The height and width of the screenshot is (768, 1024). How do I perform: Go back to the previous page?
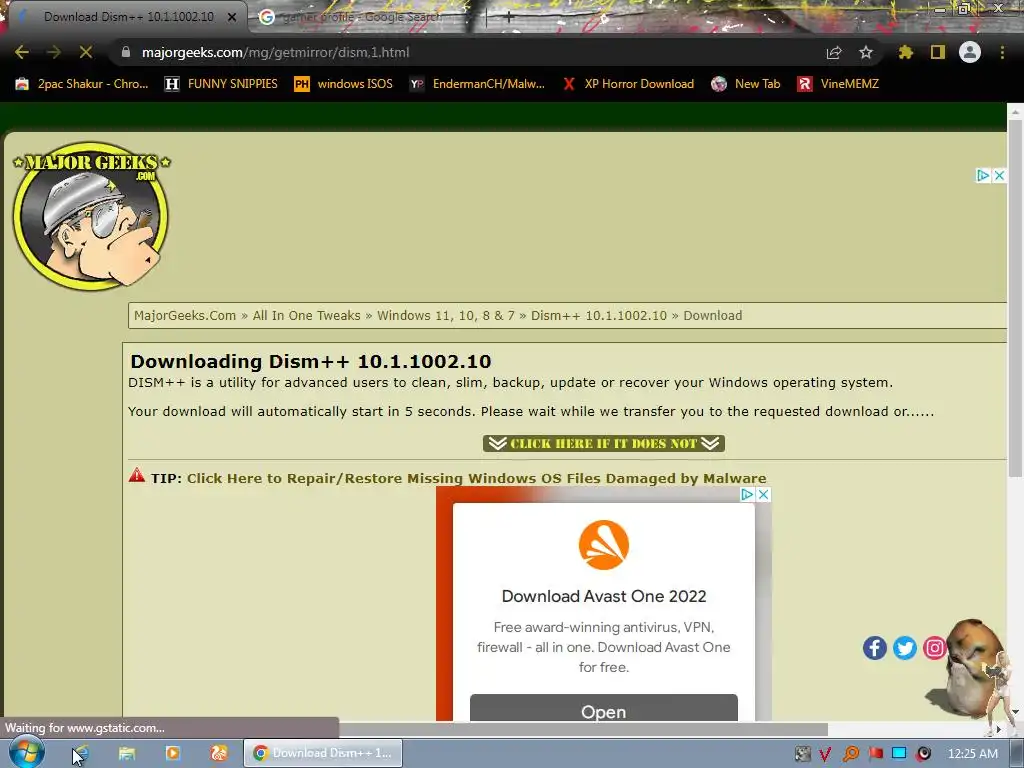(x=22, y=52)
